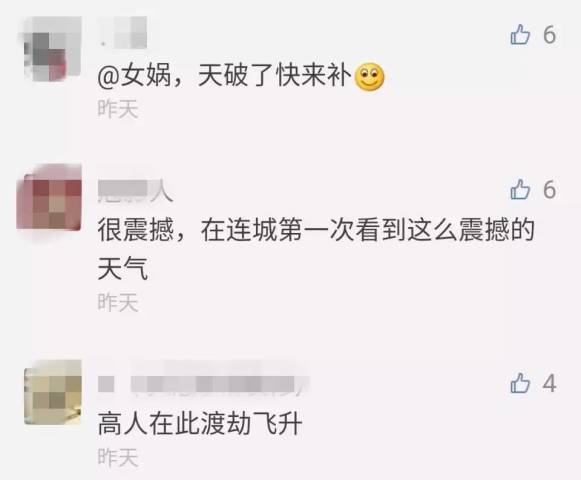The width and height of the screenshot is (581, 480).
Task: Open avatar of the 女娲 commenter
Action: coord(50,49)
